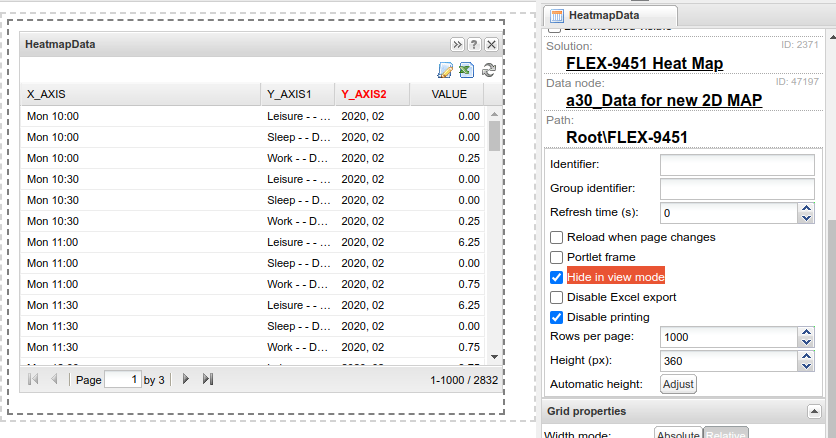Decrease Refresh time stepper down arrow
This screenshot has width=836, height=438.
pos(806,218)
